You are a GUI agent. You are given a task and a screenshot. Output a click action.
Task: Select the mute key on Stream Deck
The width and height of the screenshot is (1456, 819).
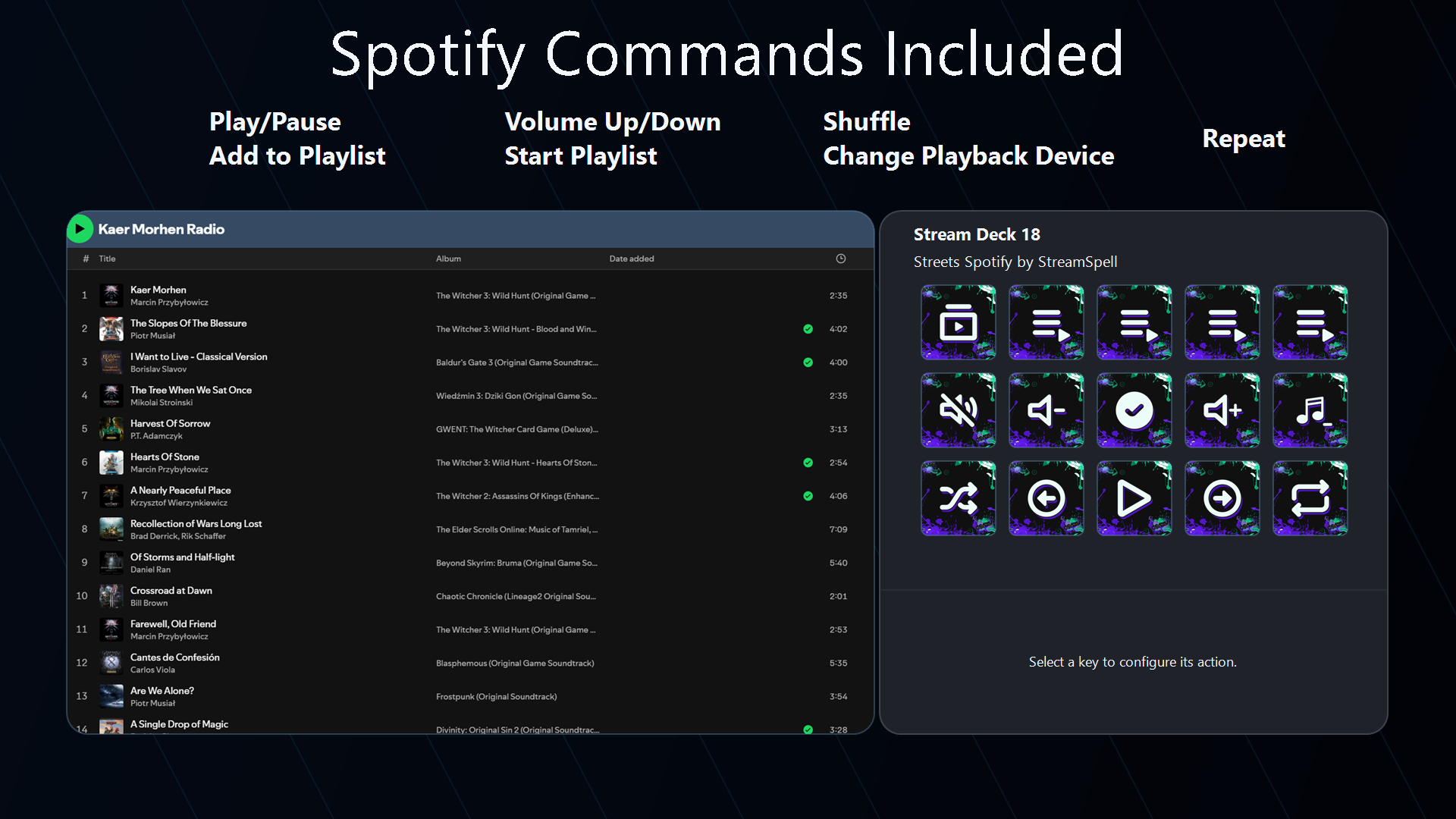[x=959, y=410]
